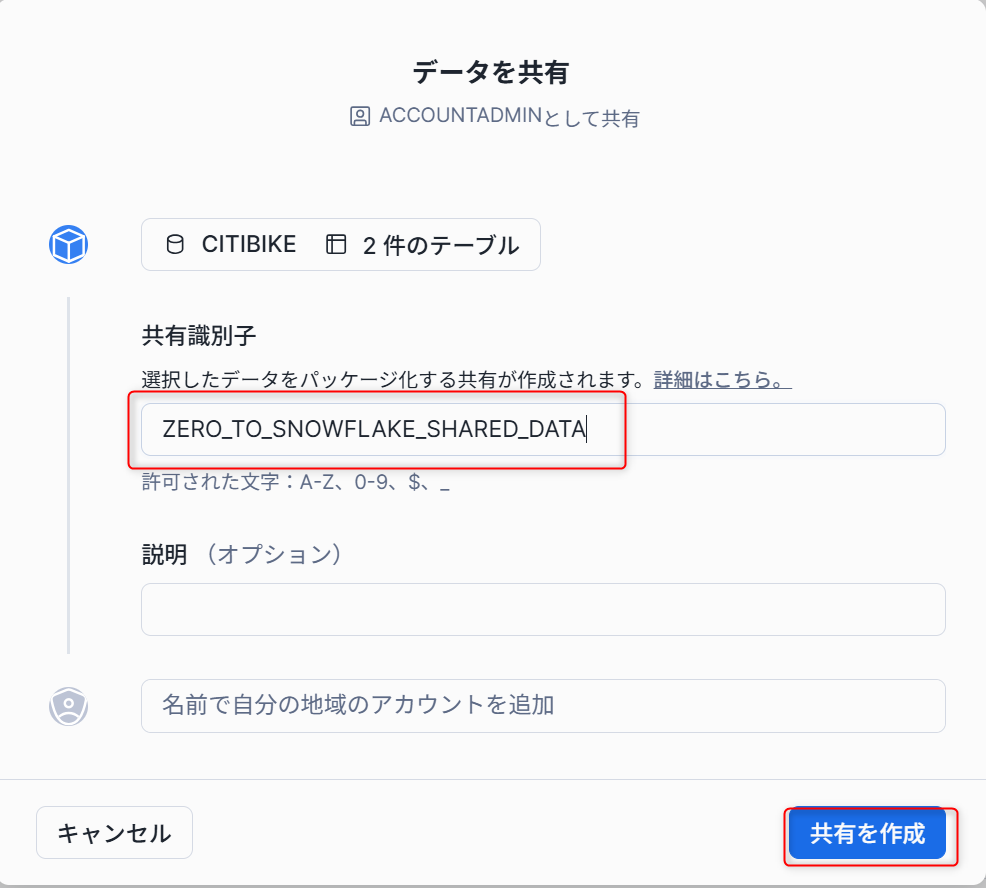Viewport: 986px width, 888px height.
Task: Select the 2 件のテーブル label
Action: [x=441, y=245]
